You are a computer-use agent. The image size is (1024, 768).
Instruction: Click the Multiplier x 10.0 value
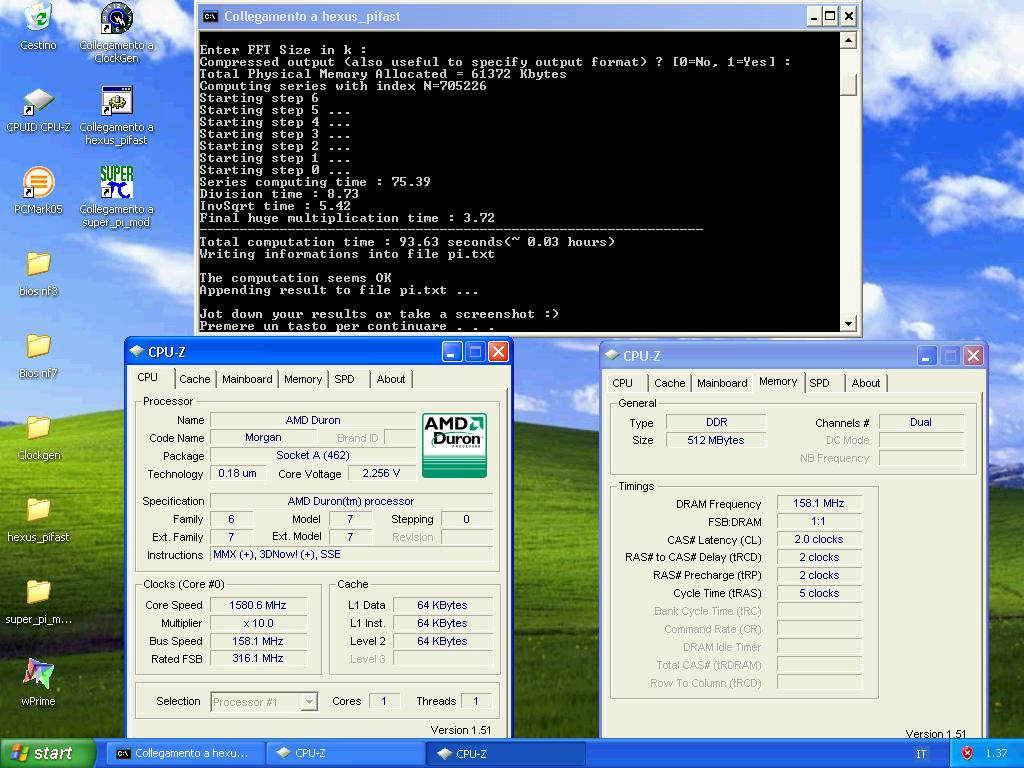pos(258,623)
